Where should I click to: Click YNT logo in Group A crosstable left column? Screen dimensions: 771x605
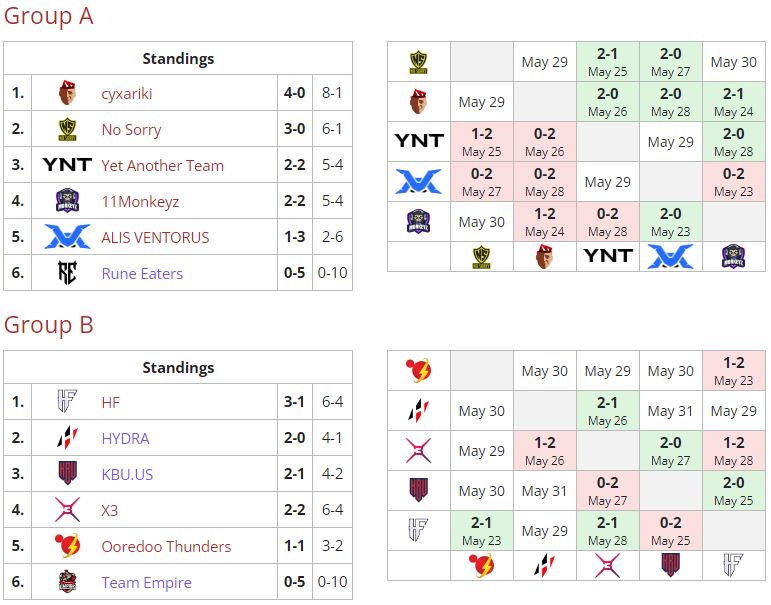tap(418, 141)
